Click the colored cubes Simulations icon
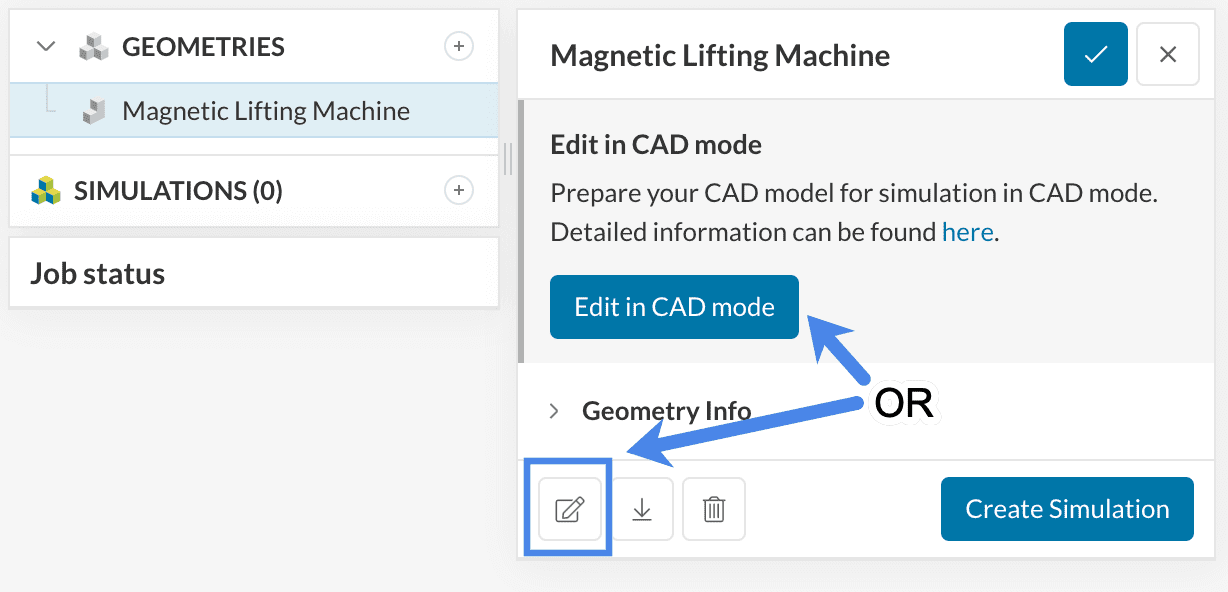 tap(45, 190)
